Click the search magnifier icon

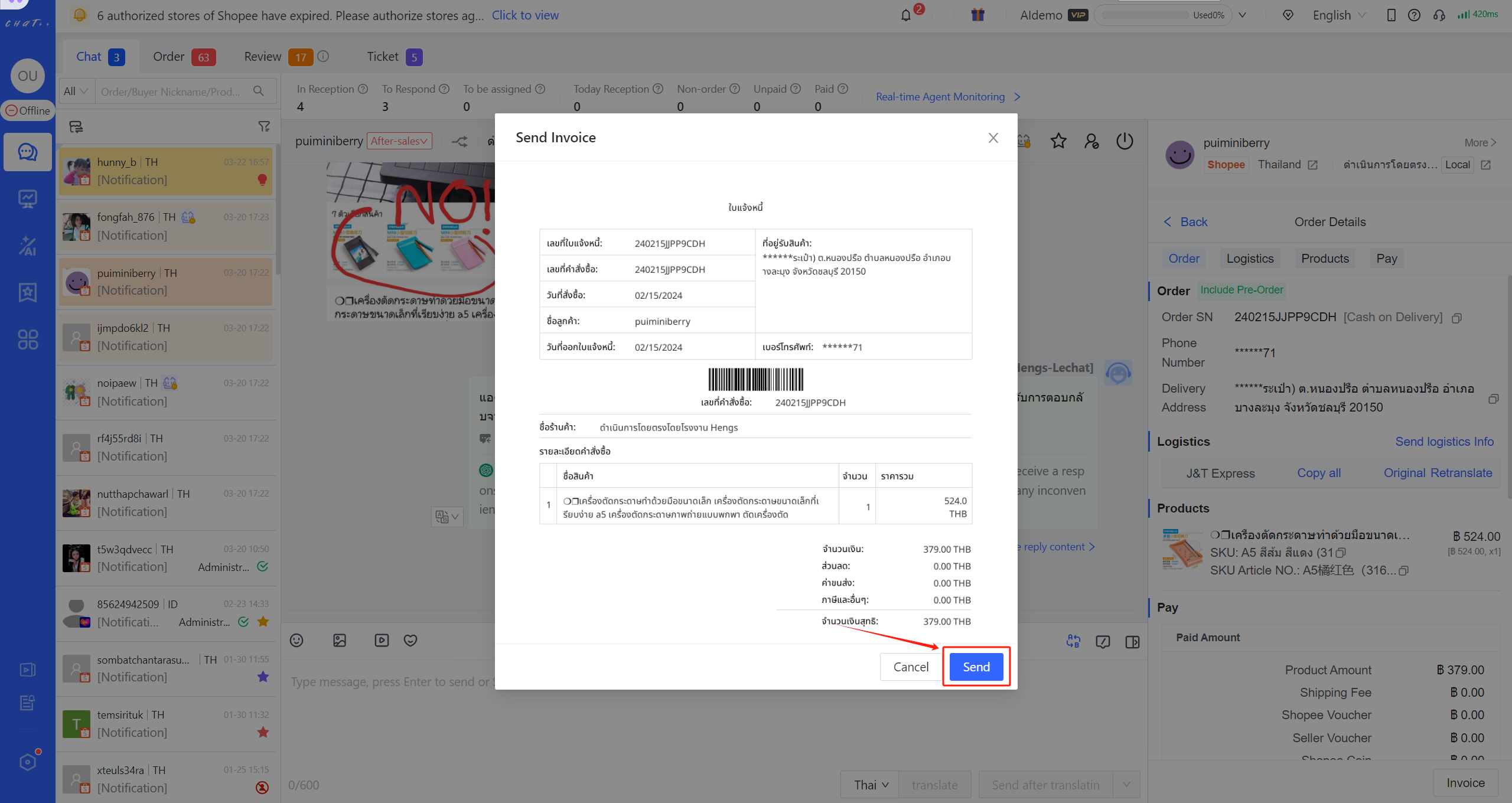[259, 91]
